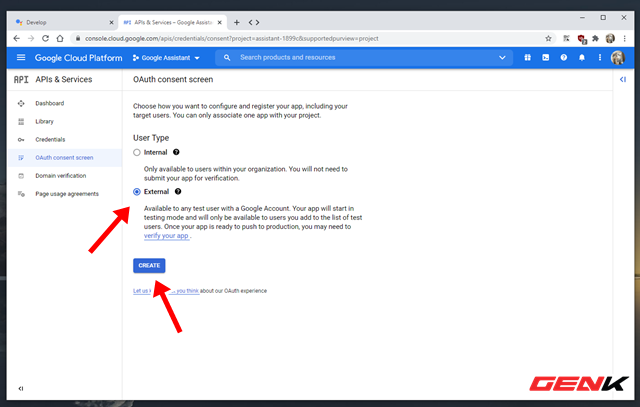Click the Credentials key icon
The width and height of the screenshot is (640, 407).
tap(21, 140)
